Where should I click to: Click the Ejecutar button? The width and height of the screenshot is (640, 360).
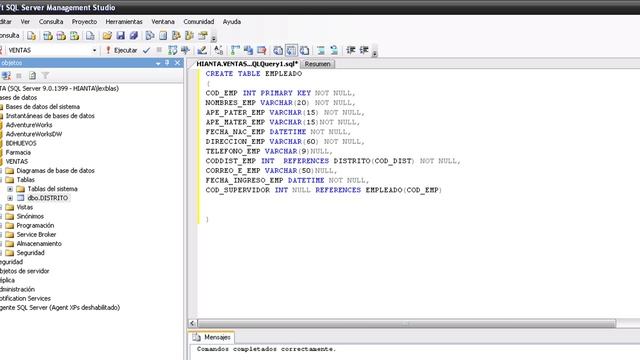coord(121,50)
